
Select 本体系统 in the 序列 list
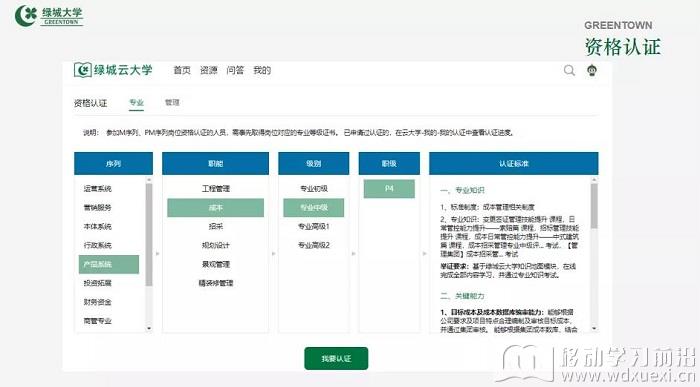click(x=97, y=226)
